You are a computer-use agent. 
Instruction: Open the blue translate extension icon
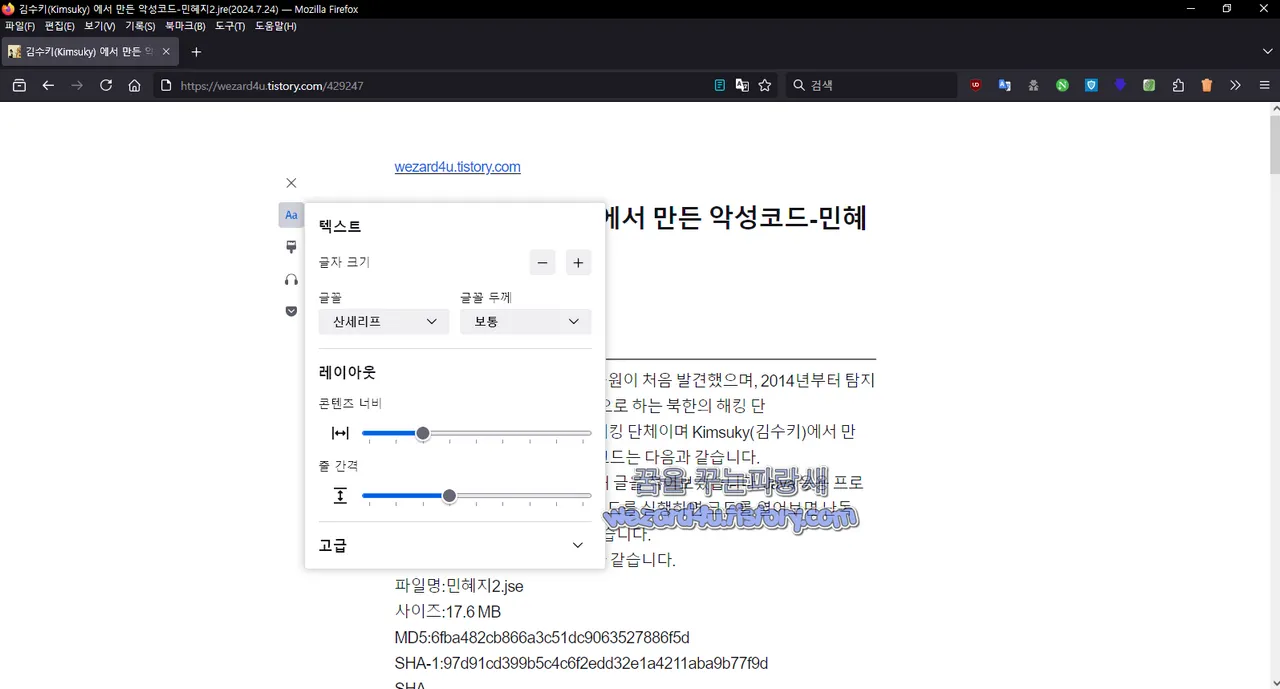pos(1005,86)
